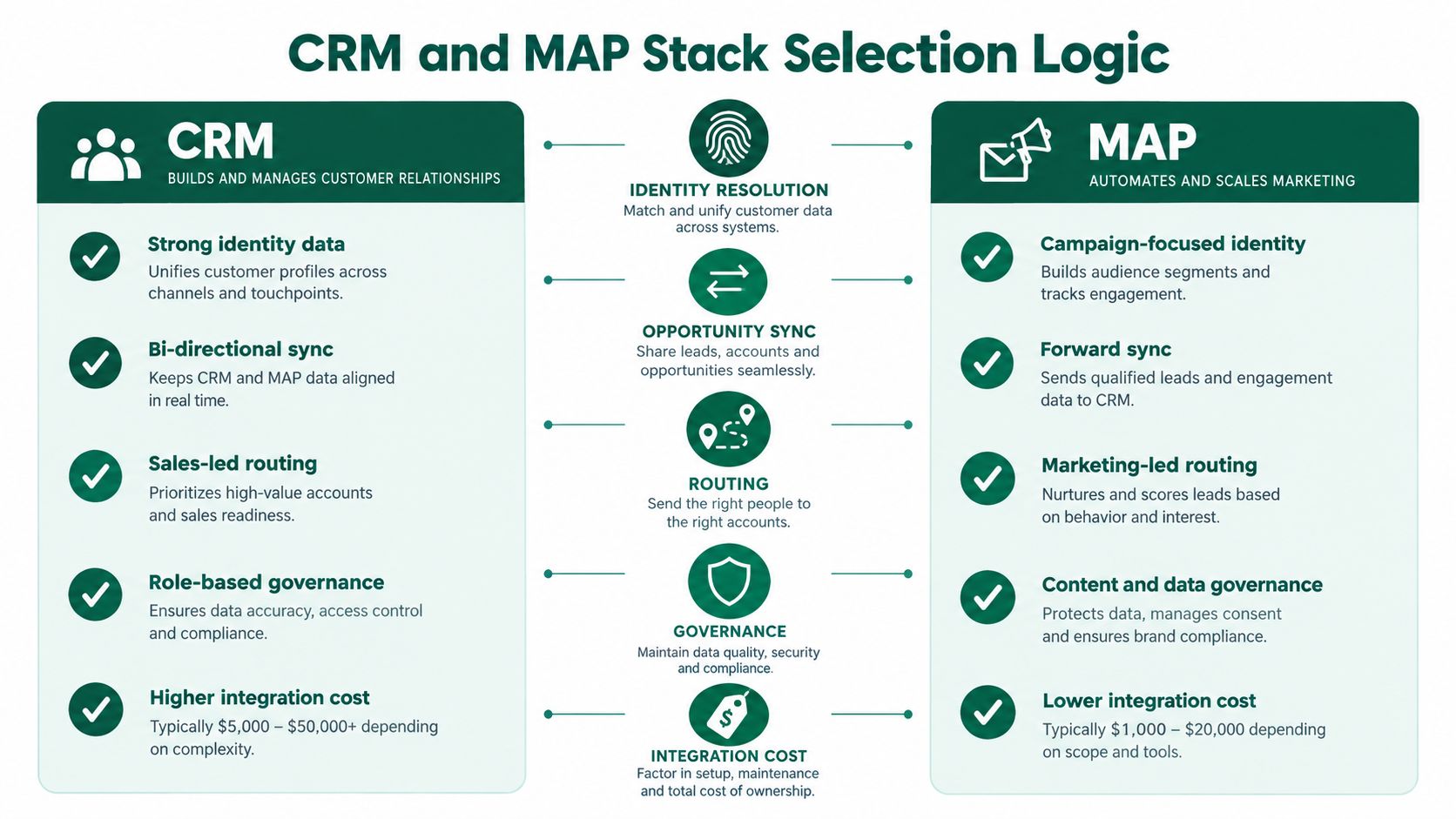Click text Typically $5,000 – $50,000+ depending

point(294,727)
